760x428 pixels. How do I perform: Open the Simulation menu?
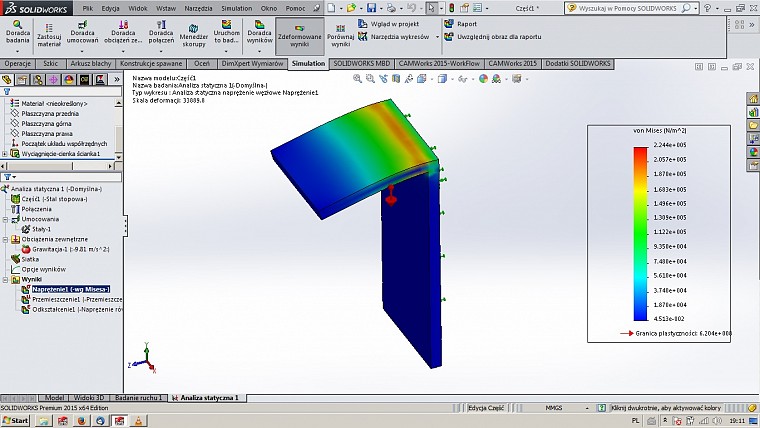point(237,8)
